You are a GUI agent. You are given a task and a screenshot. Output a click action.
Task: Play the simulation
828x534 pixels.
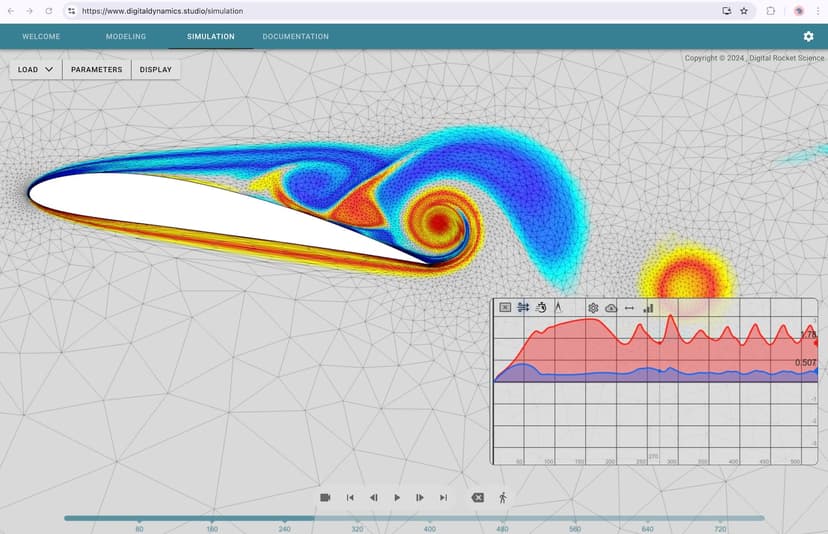point(397,497)
